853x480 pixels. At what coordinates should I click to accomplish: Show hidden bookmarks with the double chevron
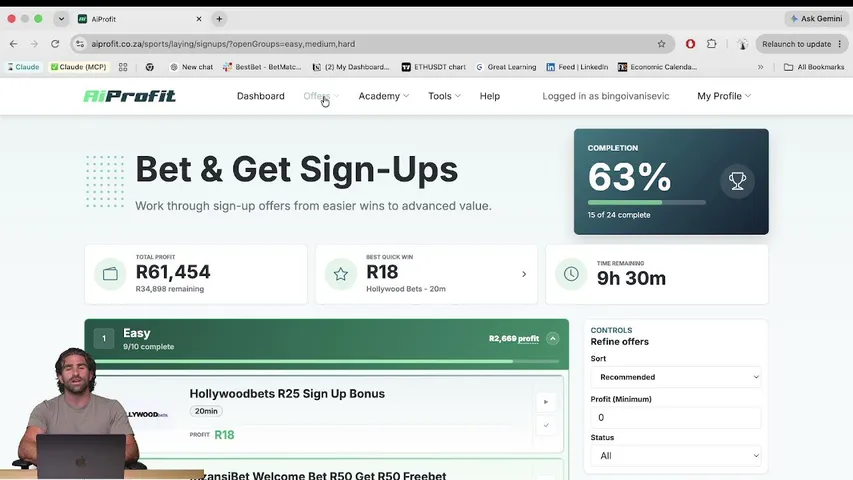tap(761, 67)
